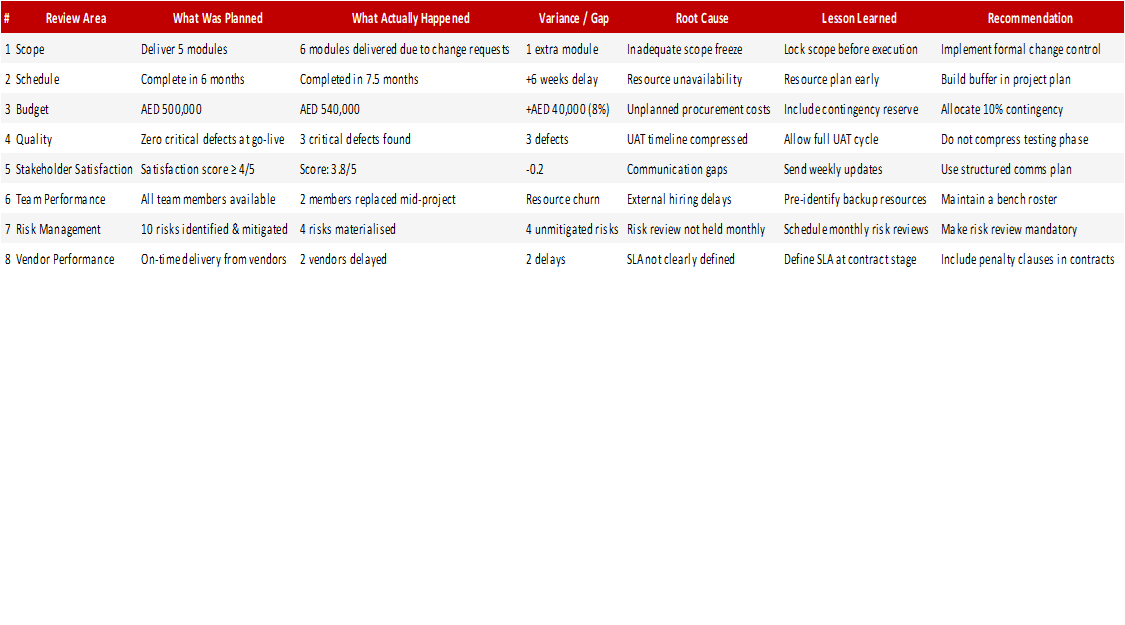Click 'Implement formal change control' cell
Image resolution: width=1125 pixels, height=625 pixels.
pos(1021,50)
